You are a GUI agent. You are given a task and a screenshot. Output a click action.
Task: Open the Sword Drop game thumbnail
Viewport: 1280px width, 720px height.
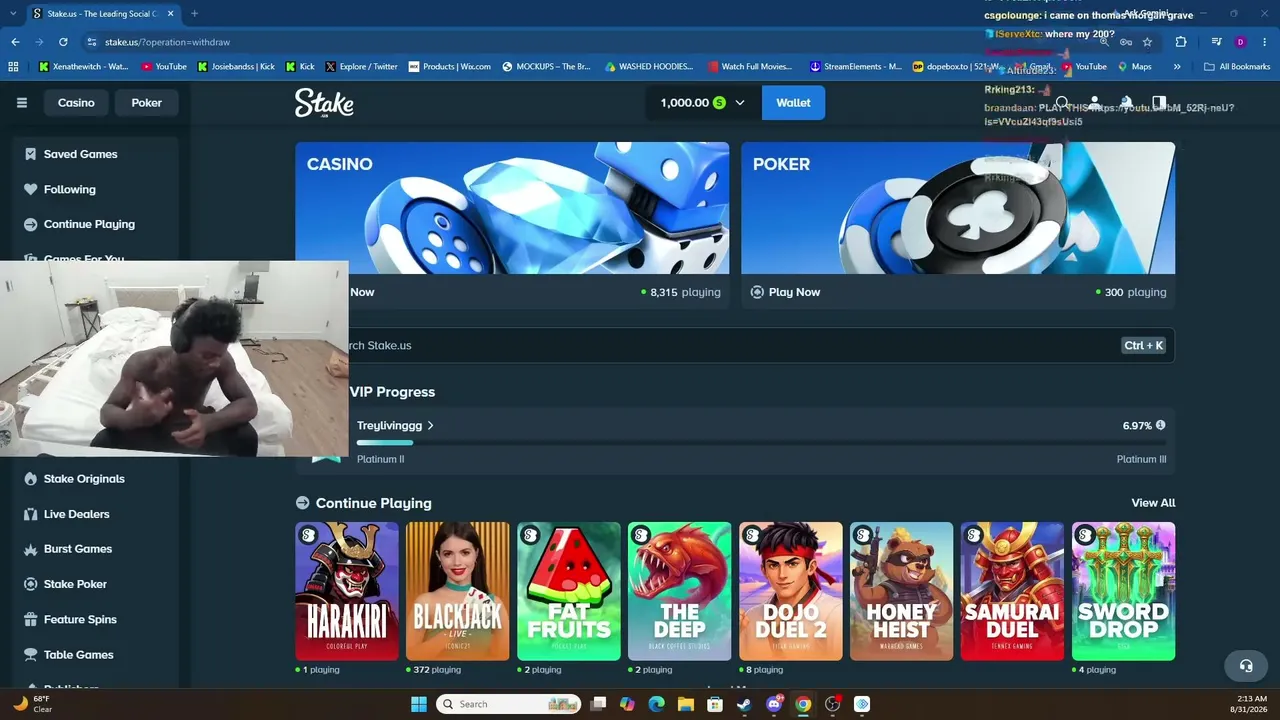[x=1124, y=591]
